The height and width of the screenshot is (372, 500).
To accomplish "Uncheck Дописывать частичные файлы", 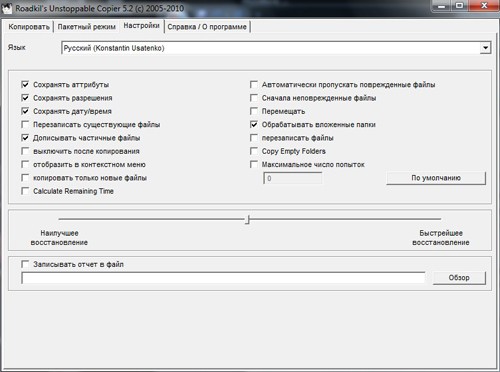I will 25,138.
